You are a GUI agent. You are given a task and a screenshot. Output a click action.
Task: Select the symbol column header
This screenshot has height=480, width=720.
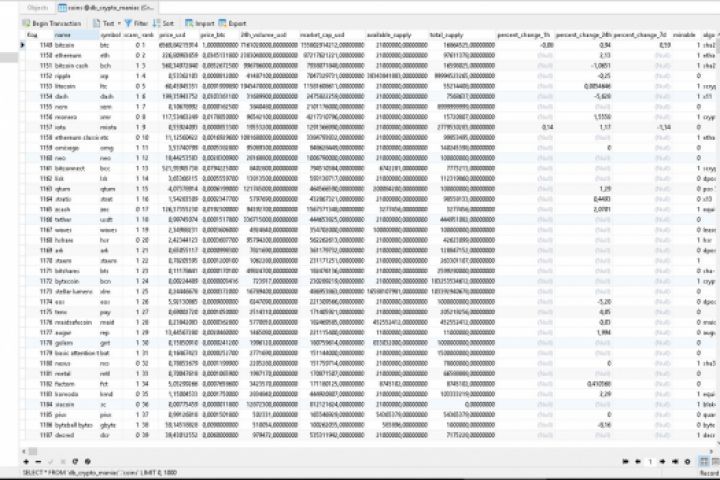click(110, 35)
